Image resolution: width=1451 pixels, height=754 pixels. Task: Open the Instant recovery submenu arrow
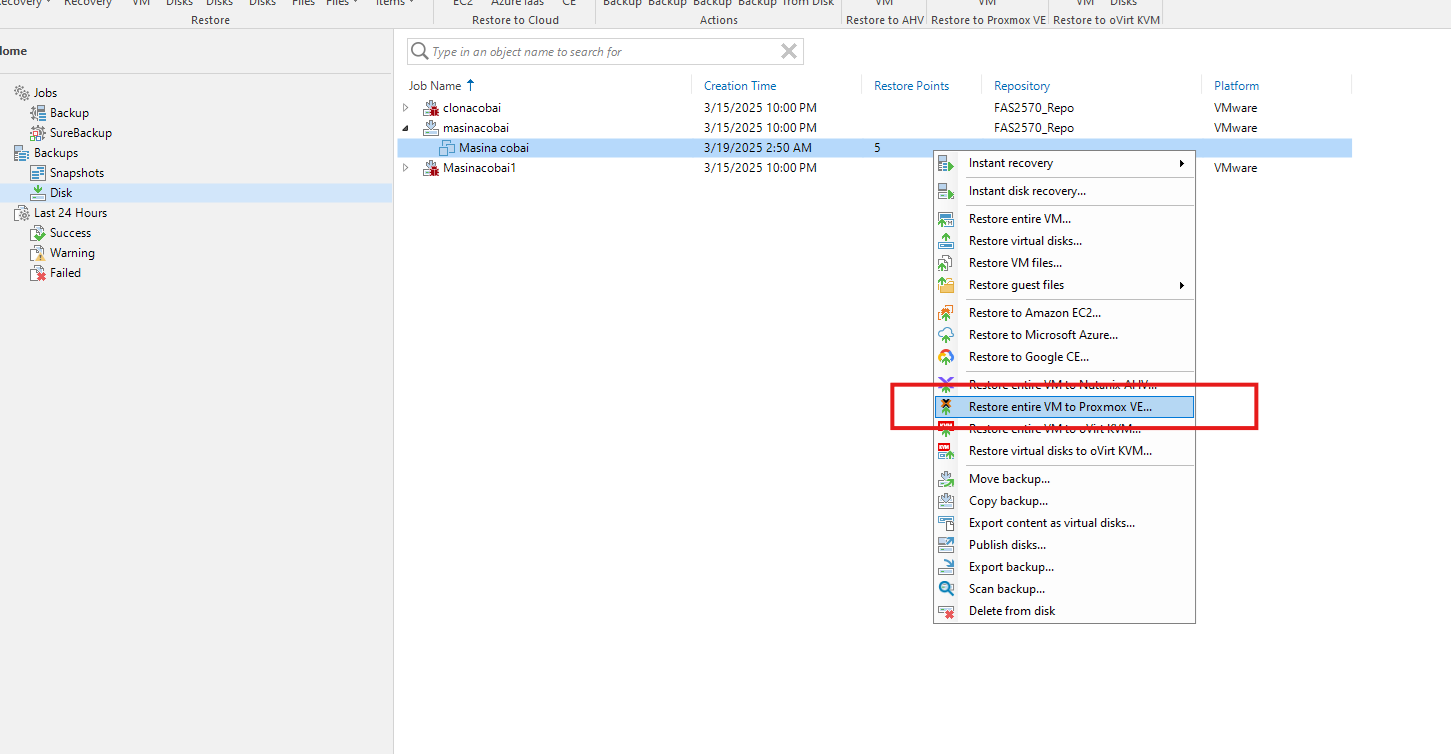click(1181, 163)
